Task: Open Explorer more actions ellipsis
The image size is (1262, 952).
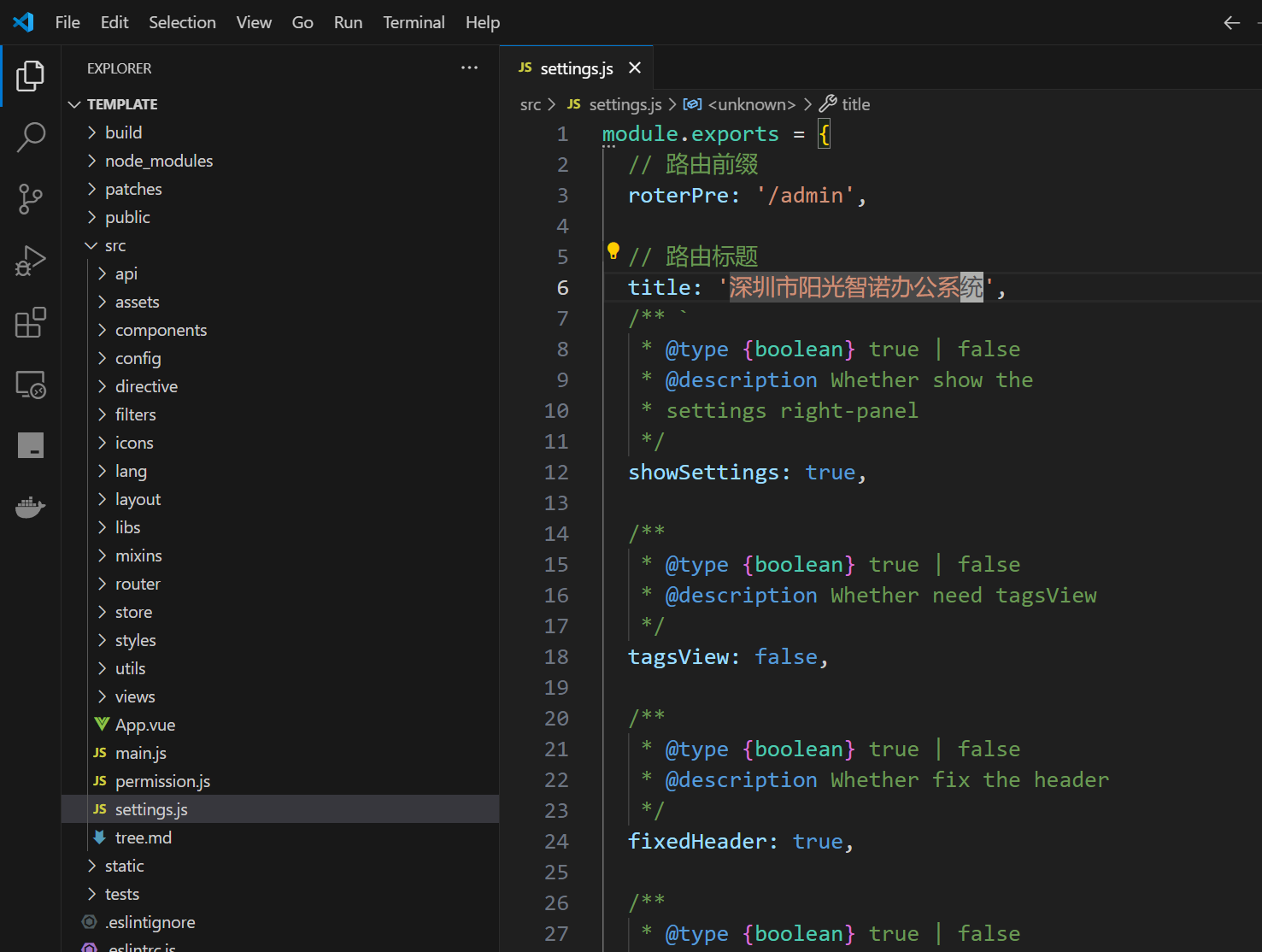Action: pyautogui.click(x=469, y=68)
